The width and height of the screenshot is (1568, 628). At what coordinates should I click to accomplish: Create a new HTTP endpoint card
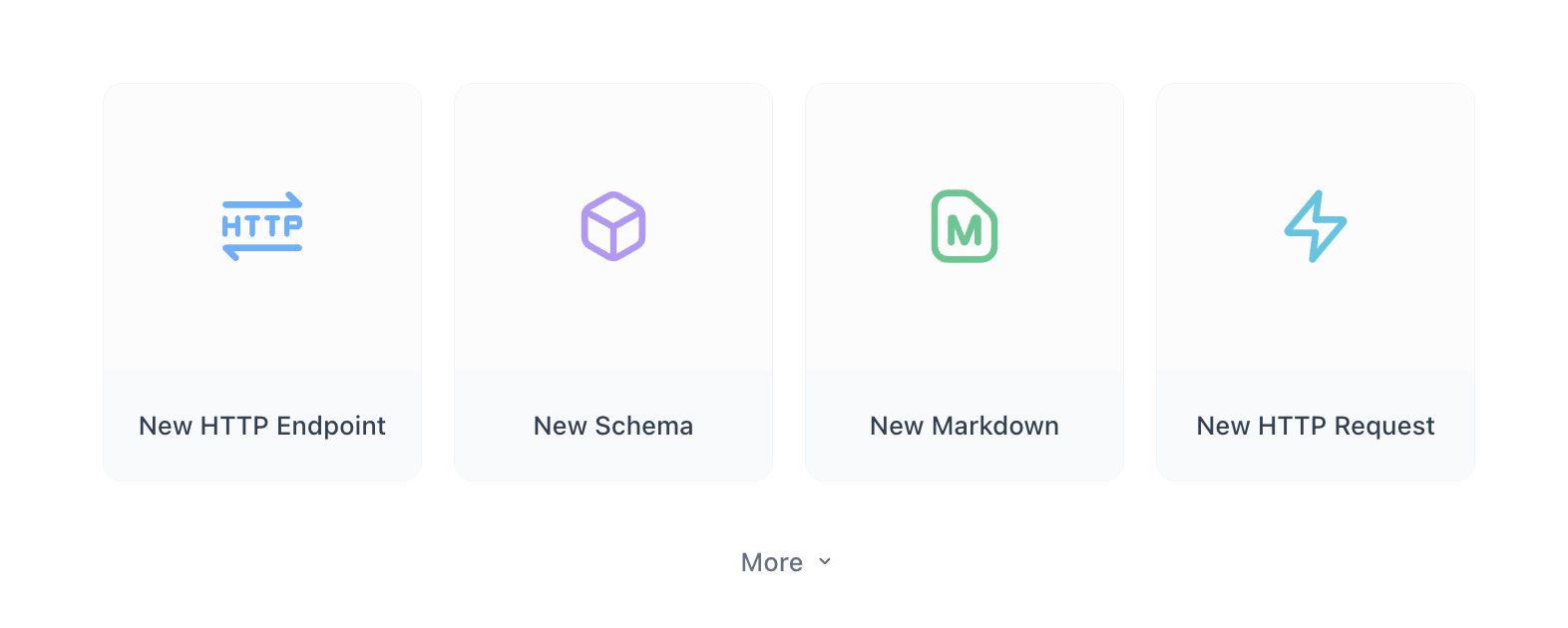tap(261, 299)
